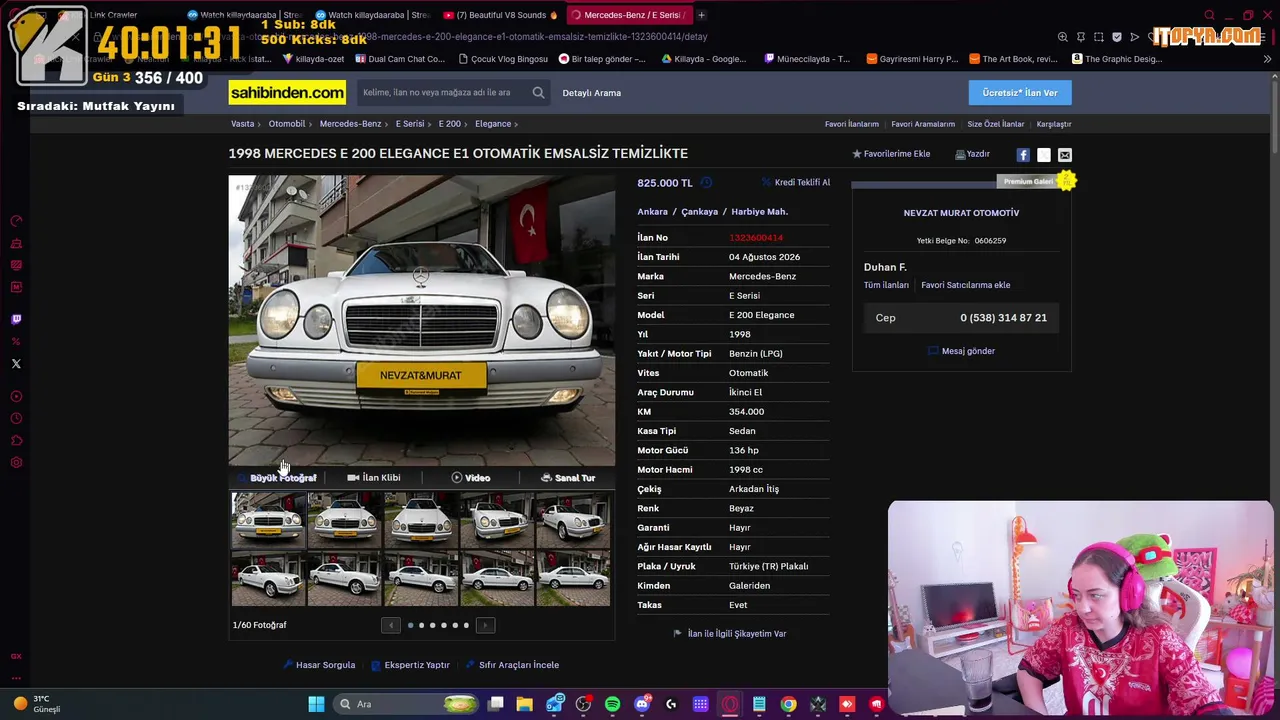Click E Serisi breadcrumb link

410,124
